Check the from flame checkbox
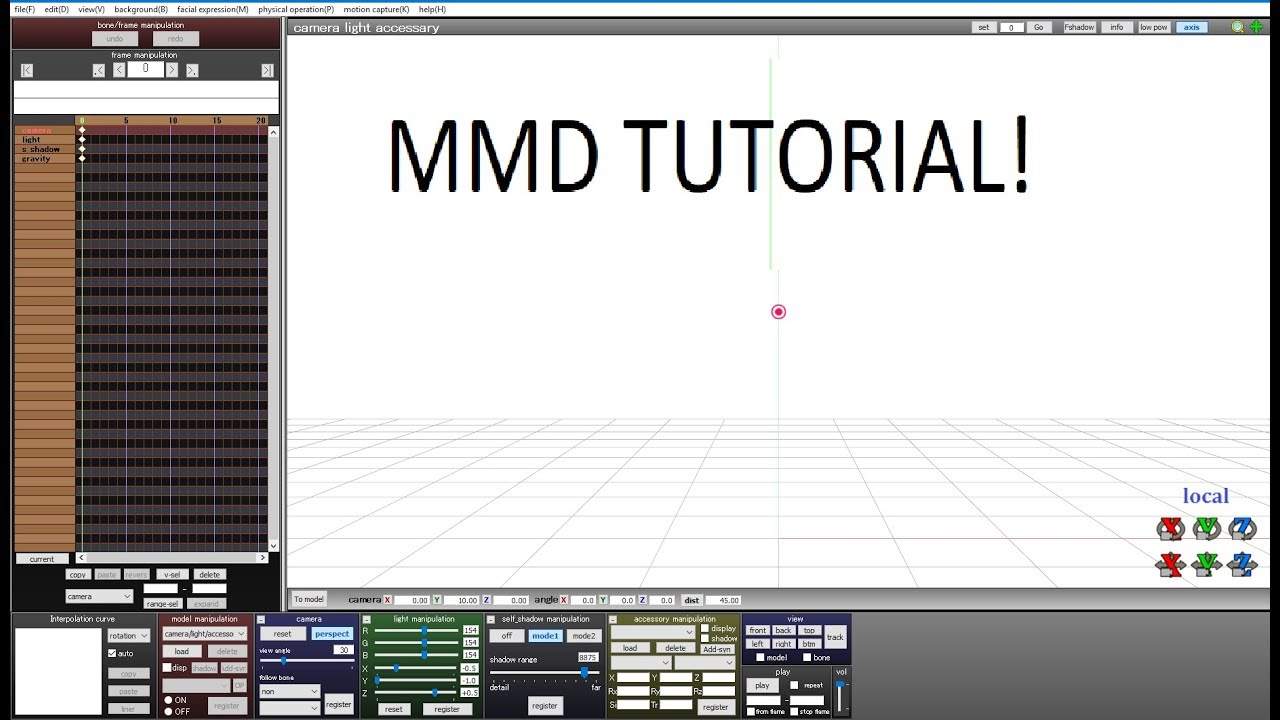1280x720 pixels. click(751, 711)
